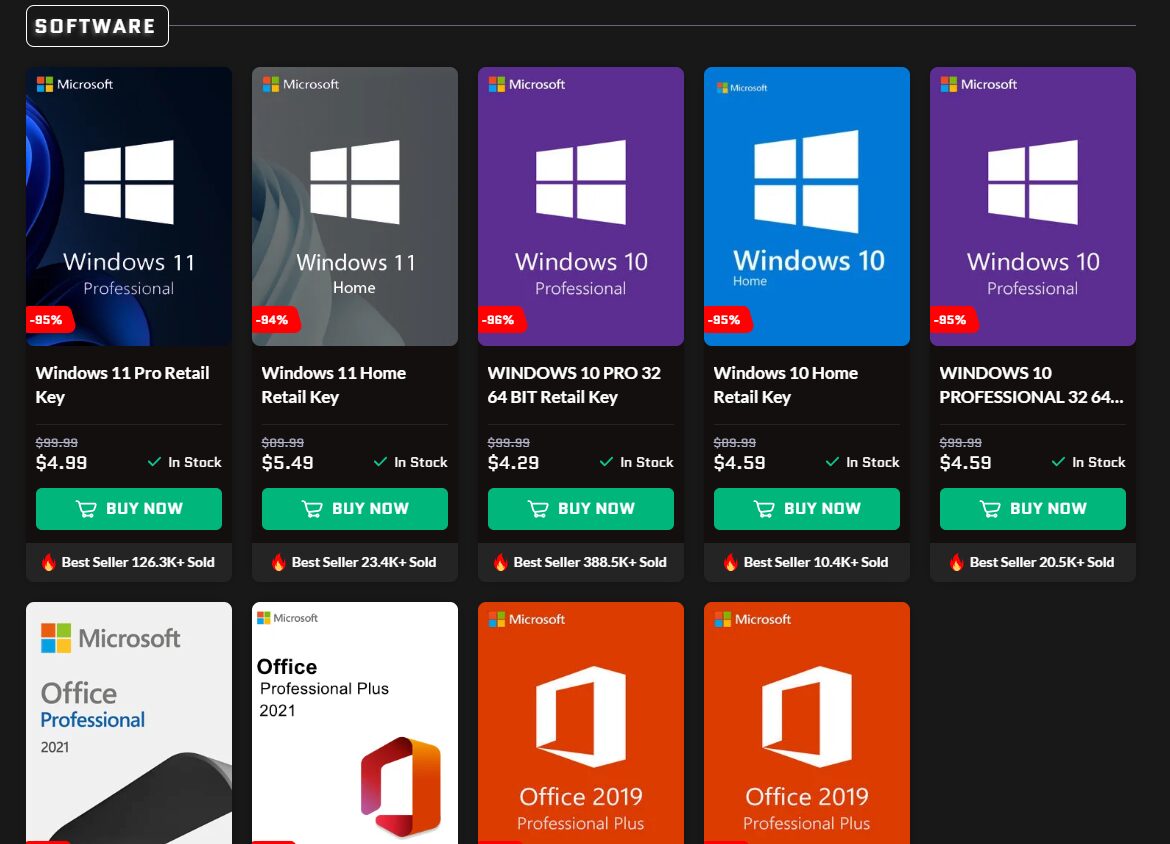Click BUY NOW for Windows 10 Home
Viewport: 1170px width, 844px height.
pyautogui.click(x=806, y=509)
